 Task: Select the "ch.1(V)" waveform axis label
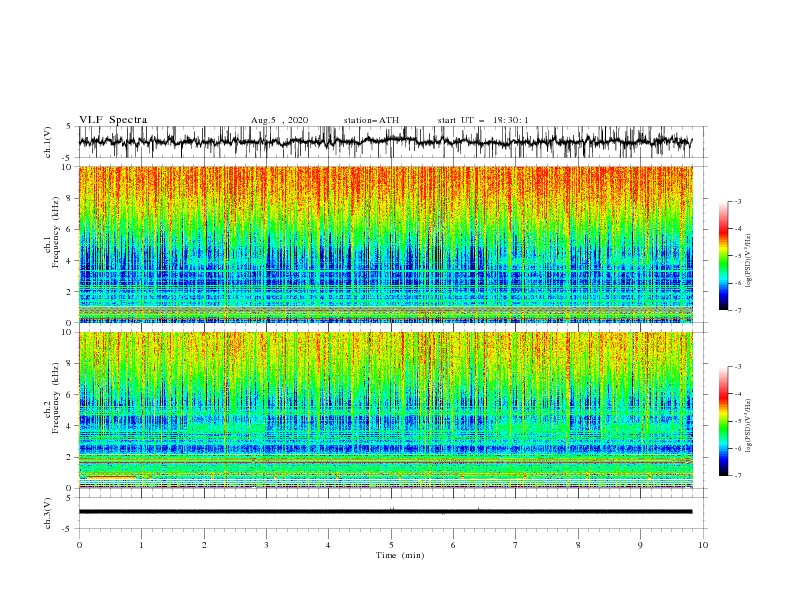click(48, 142)
